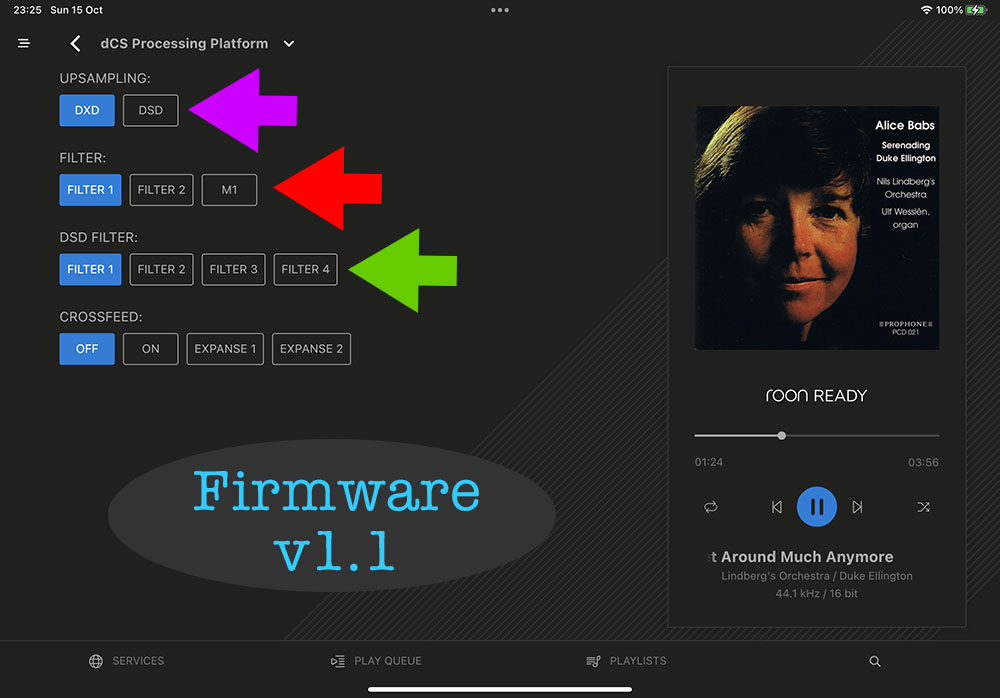Tap the 'dCS Processing Platform' title
This screenshot has height=698, width=1000.
184,43
